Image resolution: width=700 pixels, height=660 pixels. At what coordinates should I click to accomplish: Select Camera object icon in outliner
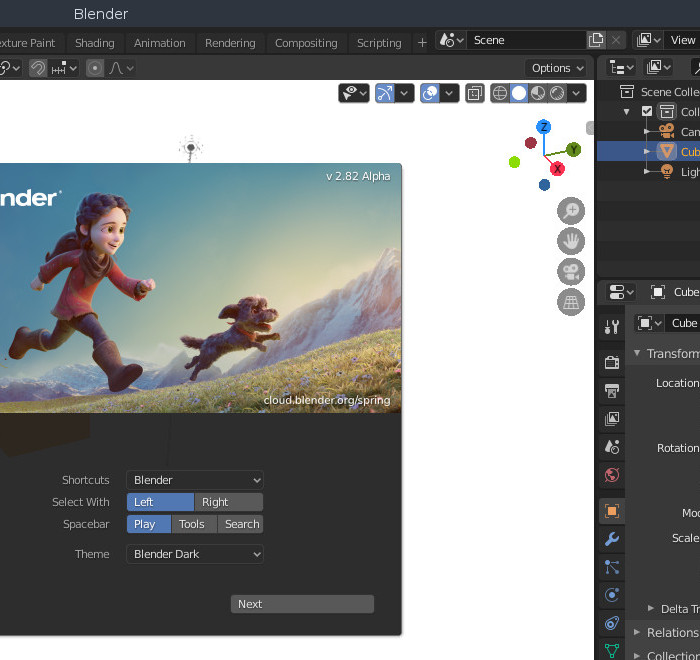(x=667, y=131)
